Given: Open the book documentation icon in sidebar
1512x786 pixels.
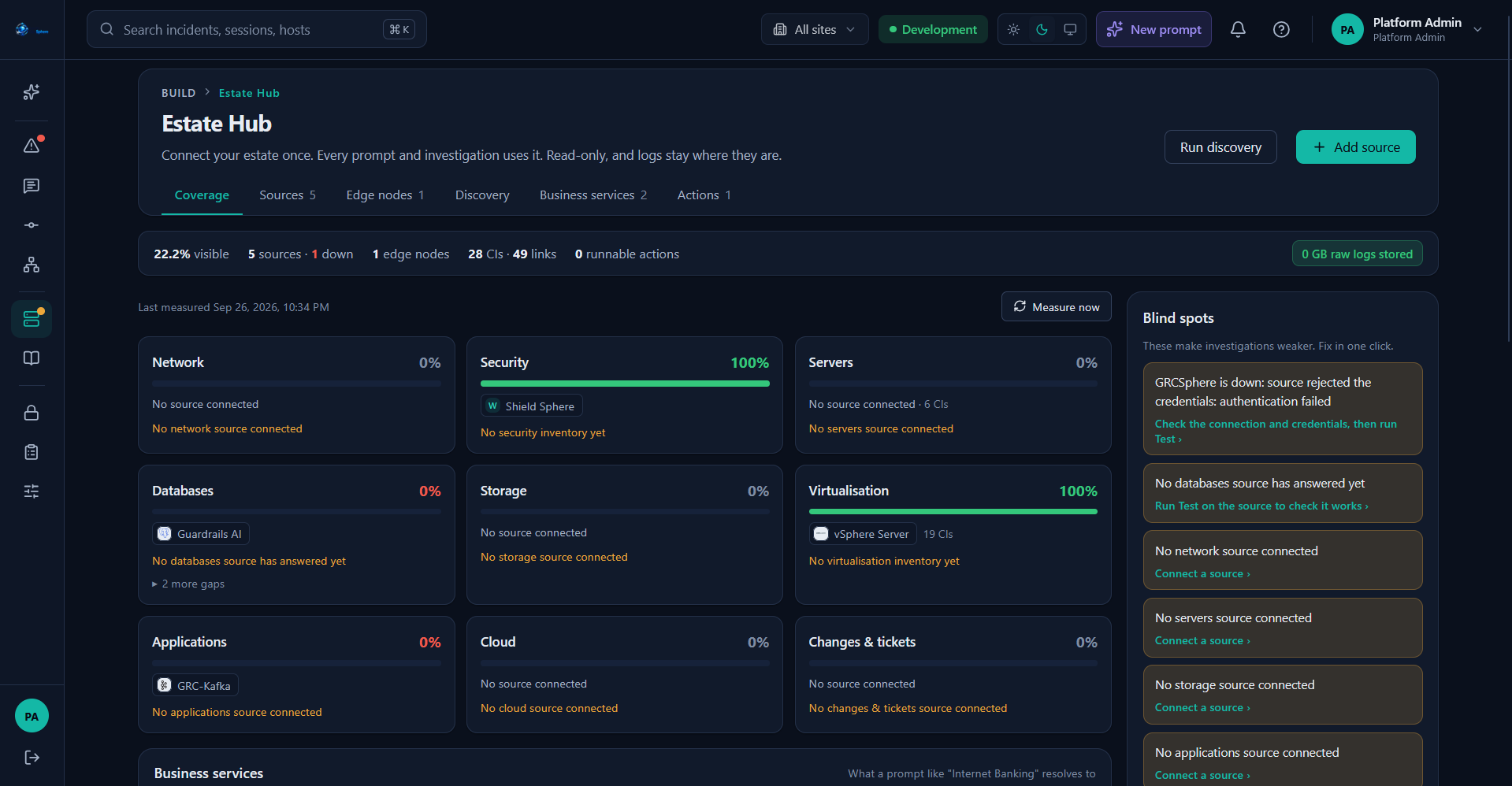Looking at the screenshot, I should (32, 358).
